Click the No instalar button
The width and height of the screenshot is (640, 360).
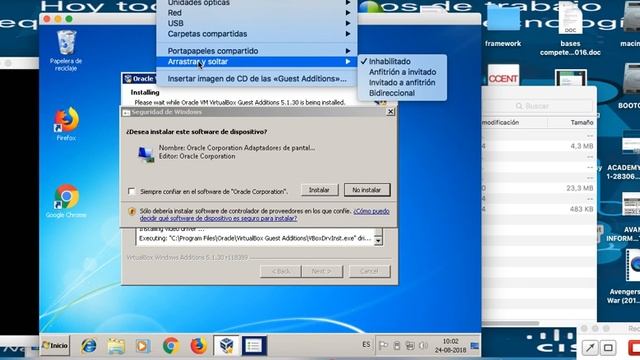367,190
